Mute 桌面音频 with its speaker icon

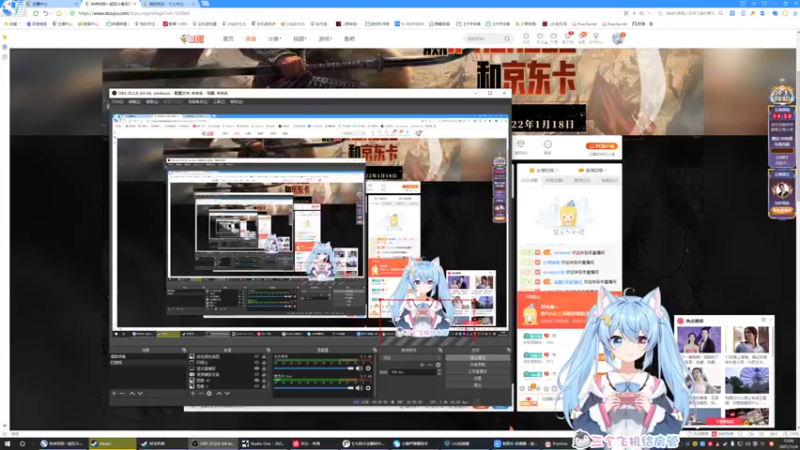coord(359,368)
